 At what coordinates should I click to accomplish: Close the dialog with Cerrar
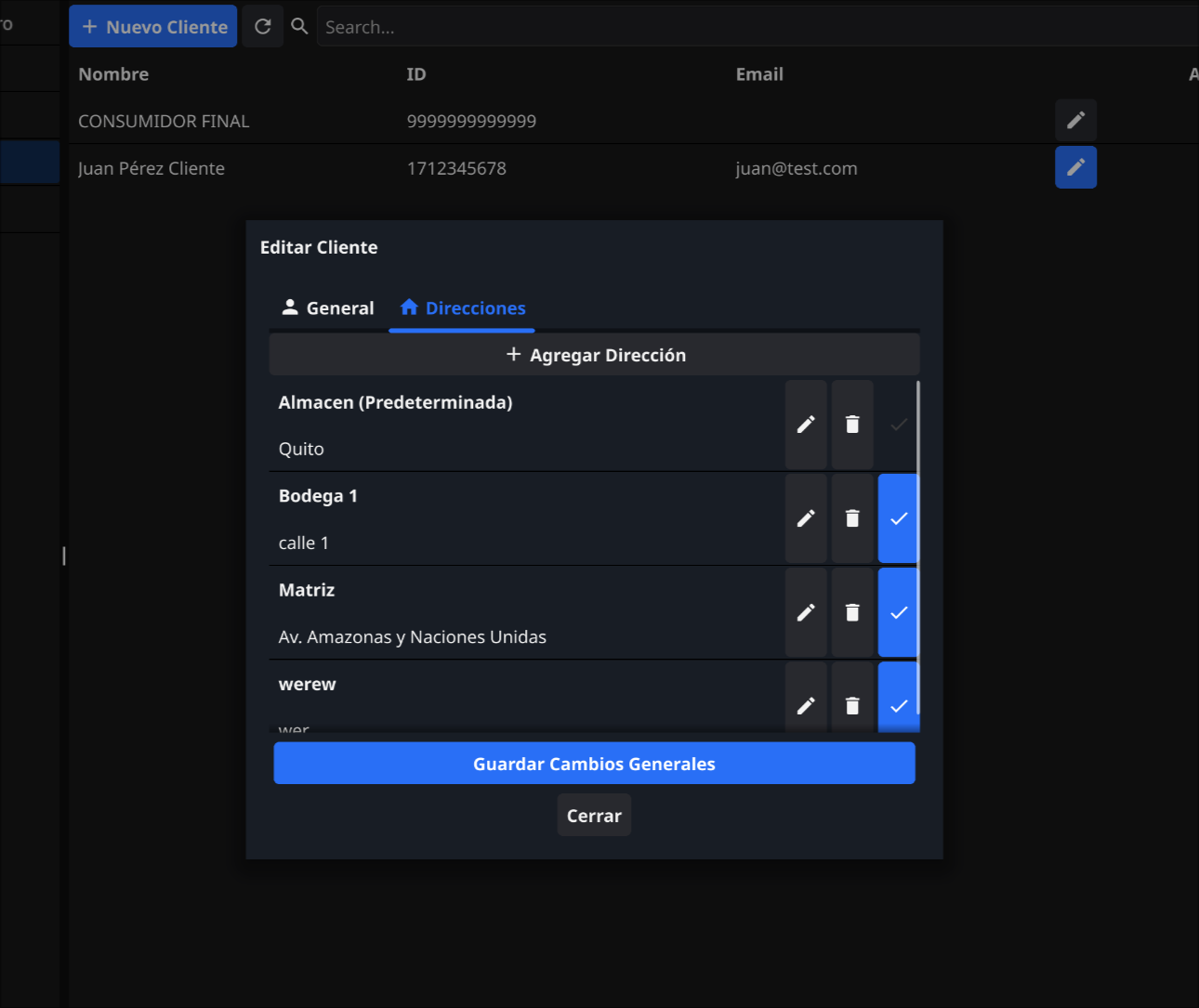tap(594, 816)
